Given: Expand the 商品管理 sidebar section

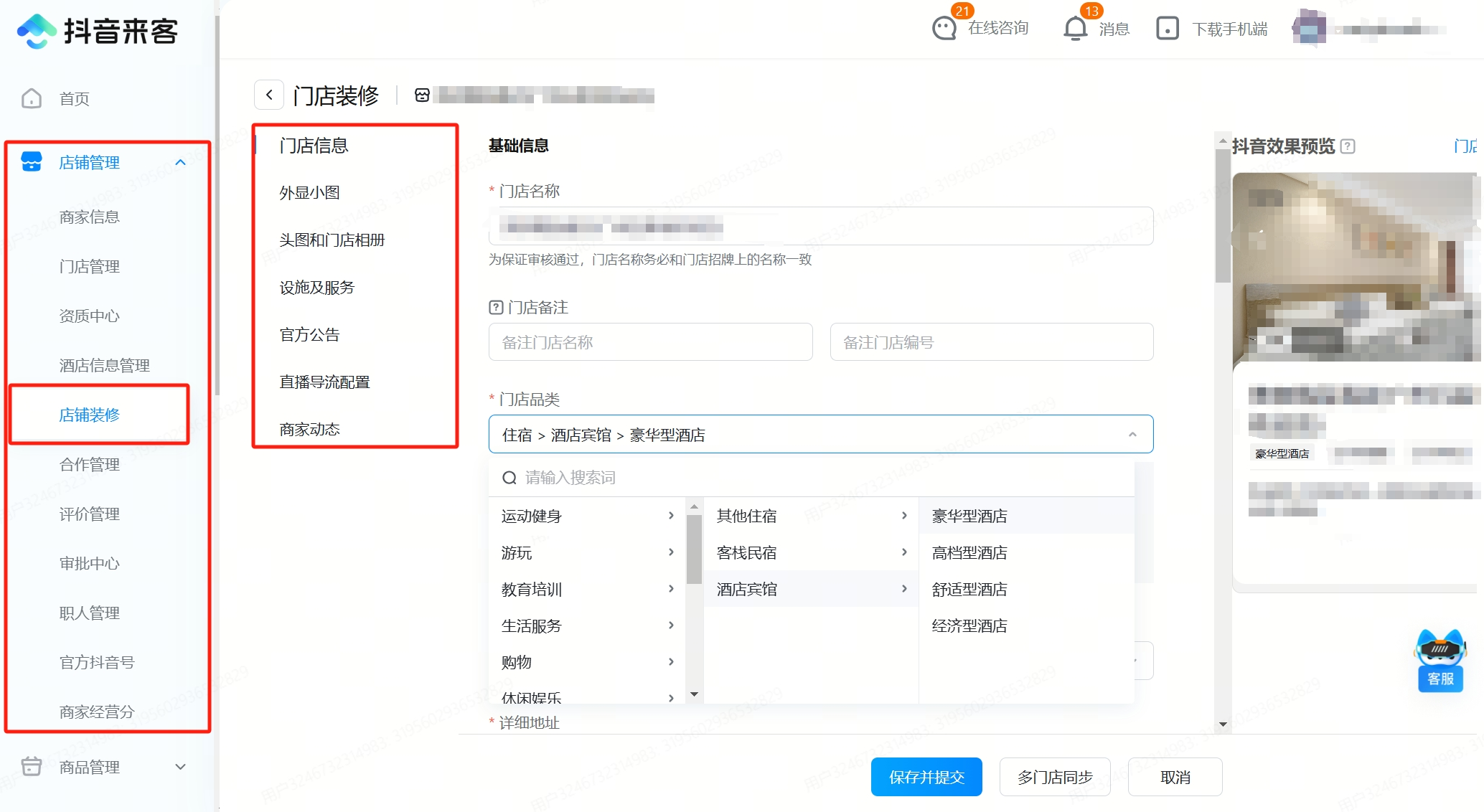Looking at the screenshot, I should click(181, 767).
